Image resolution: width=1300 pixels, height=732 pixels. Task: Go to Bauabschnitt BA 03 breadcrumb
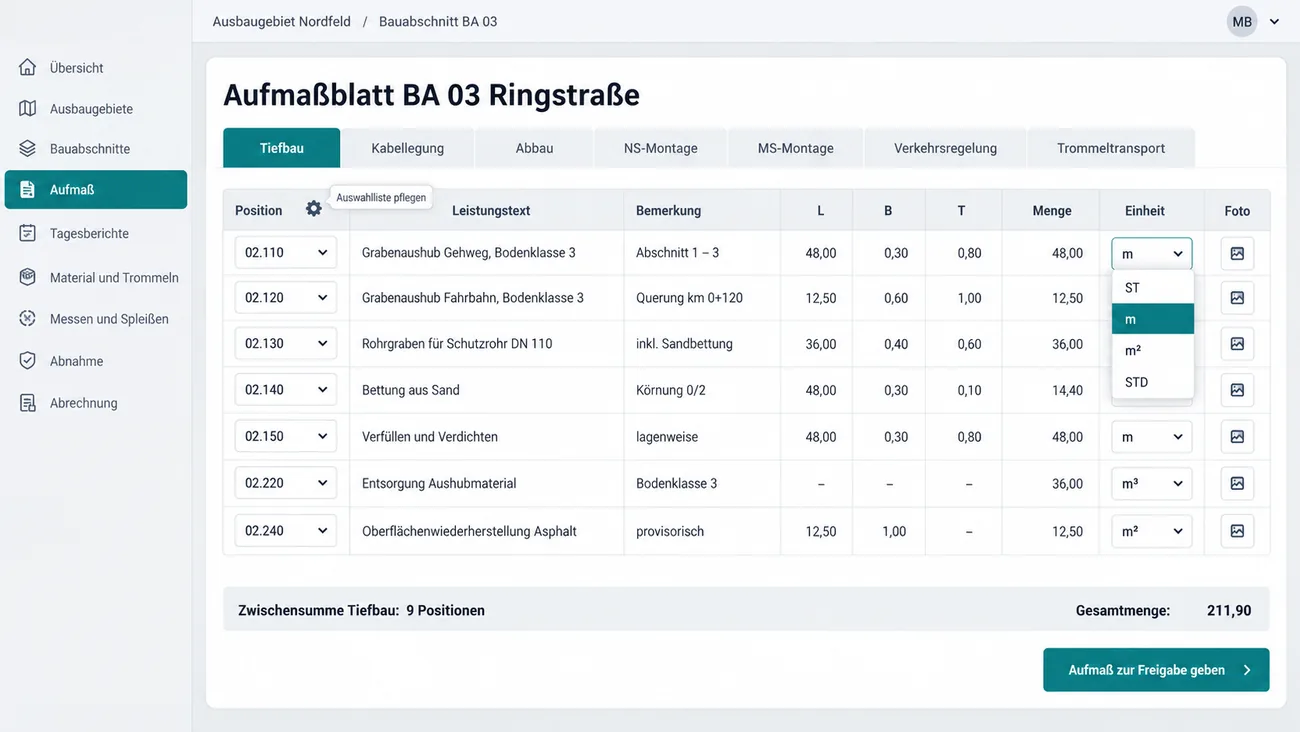pyautogui.click(x=438, y=21)
